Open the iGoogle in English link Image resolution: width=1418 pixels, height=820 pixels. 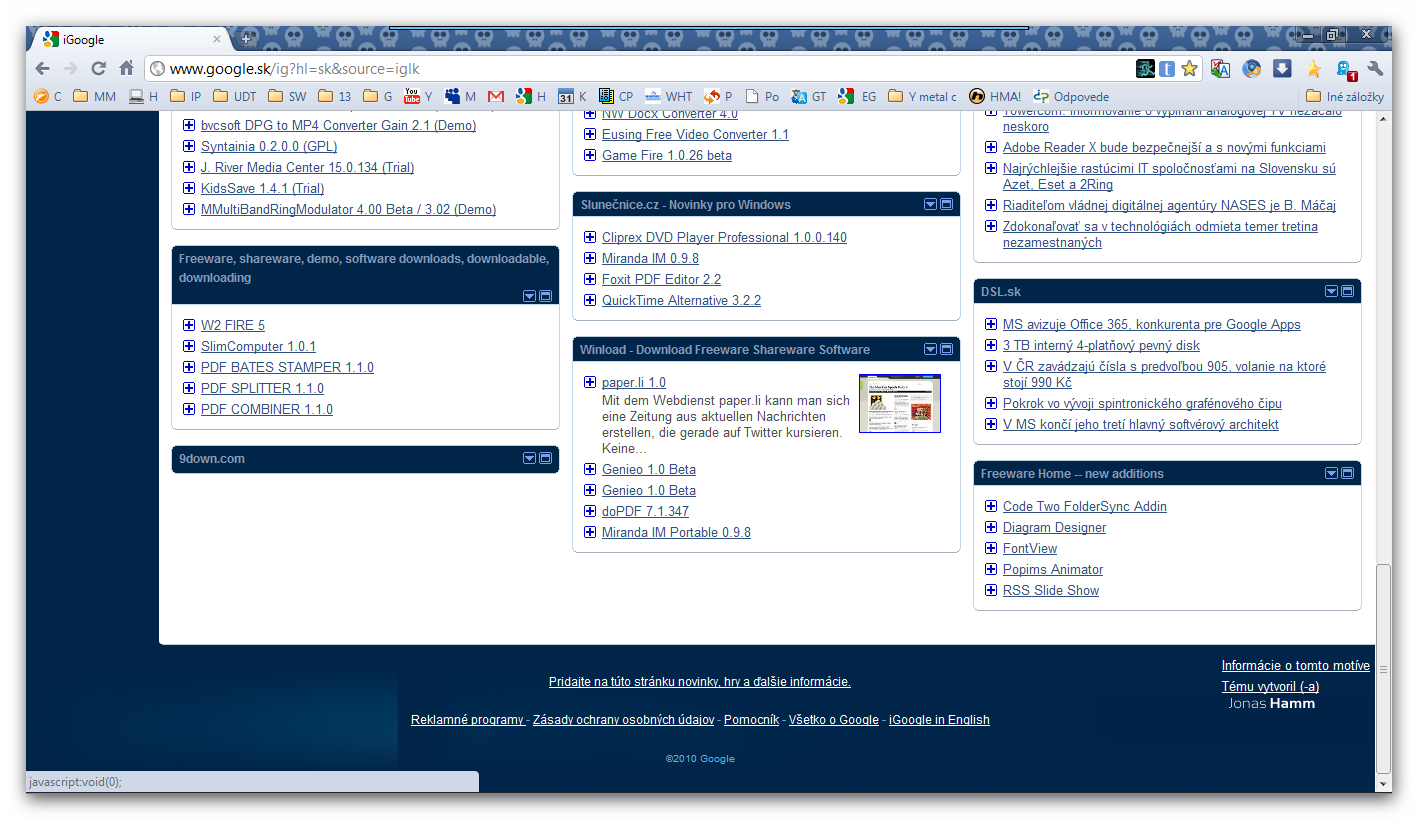pos(939,720)
